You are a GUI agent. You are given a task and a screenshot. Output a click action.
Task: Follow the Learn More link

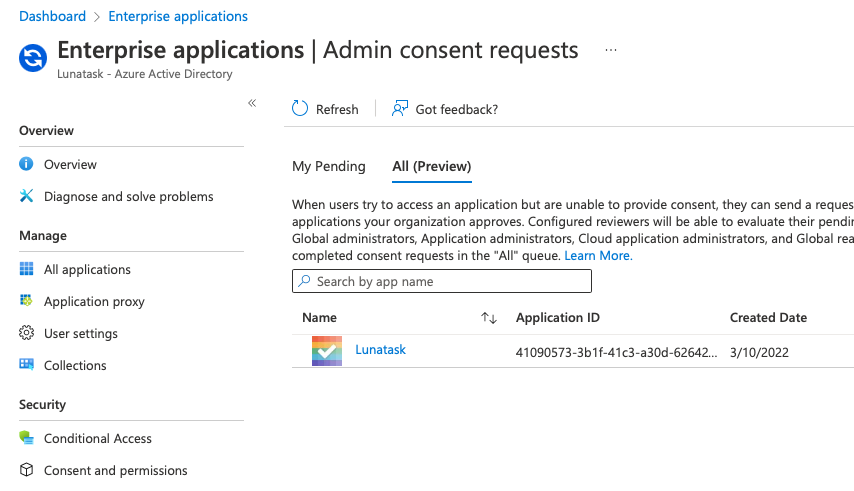click(598, 256)
